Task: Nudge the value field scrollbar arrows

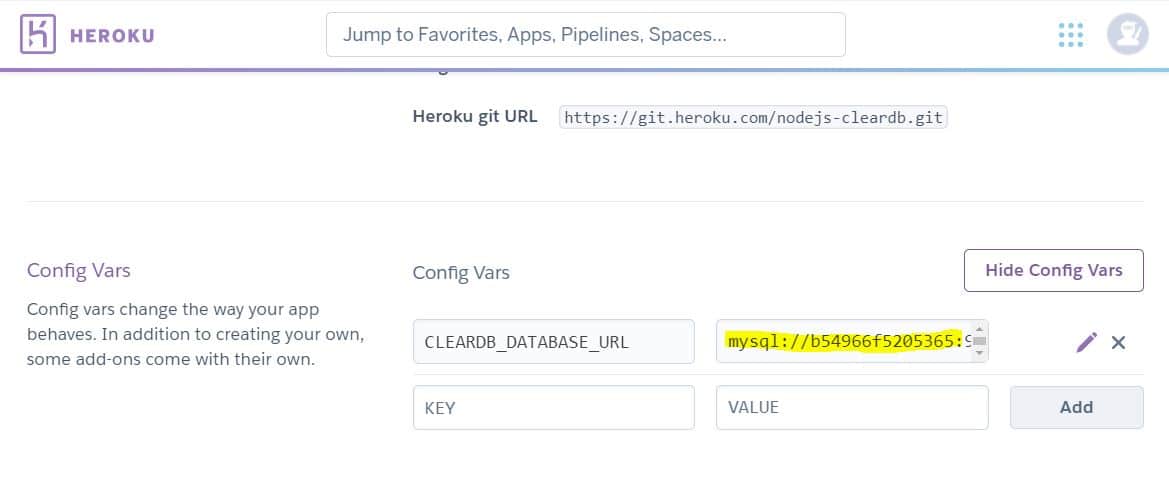Action: point(980,341)
